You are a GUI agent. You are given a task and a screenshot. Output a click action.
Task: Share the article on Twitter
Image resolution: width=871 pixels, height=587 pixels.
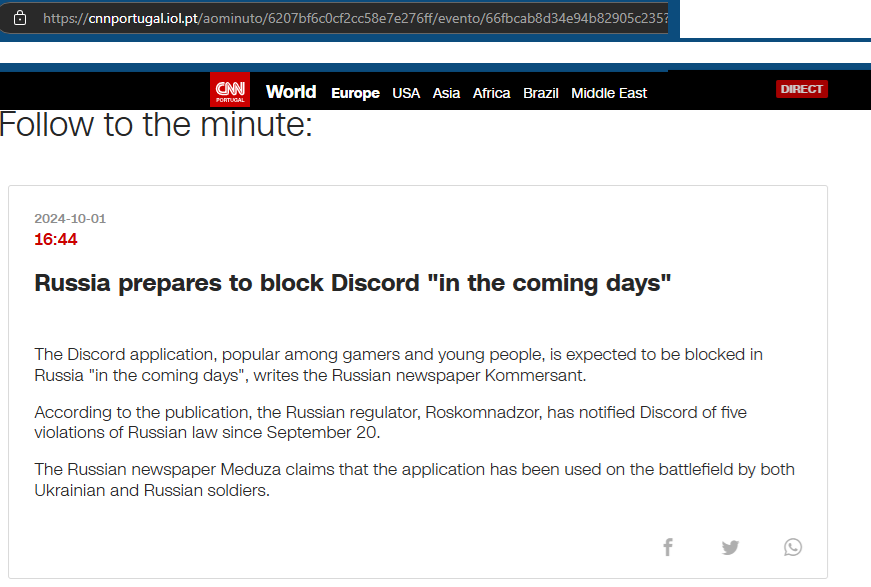tap(730, 548)
